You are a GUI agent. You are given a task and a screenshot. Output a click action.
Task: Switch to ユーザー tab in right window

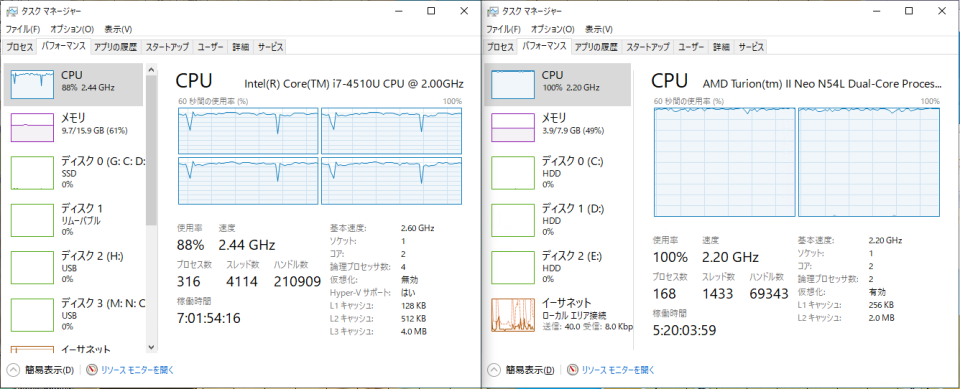tap(691, 47)
